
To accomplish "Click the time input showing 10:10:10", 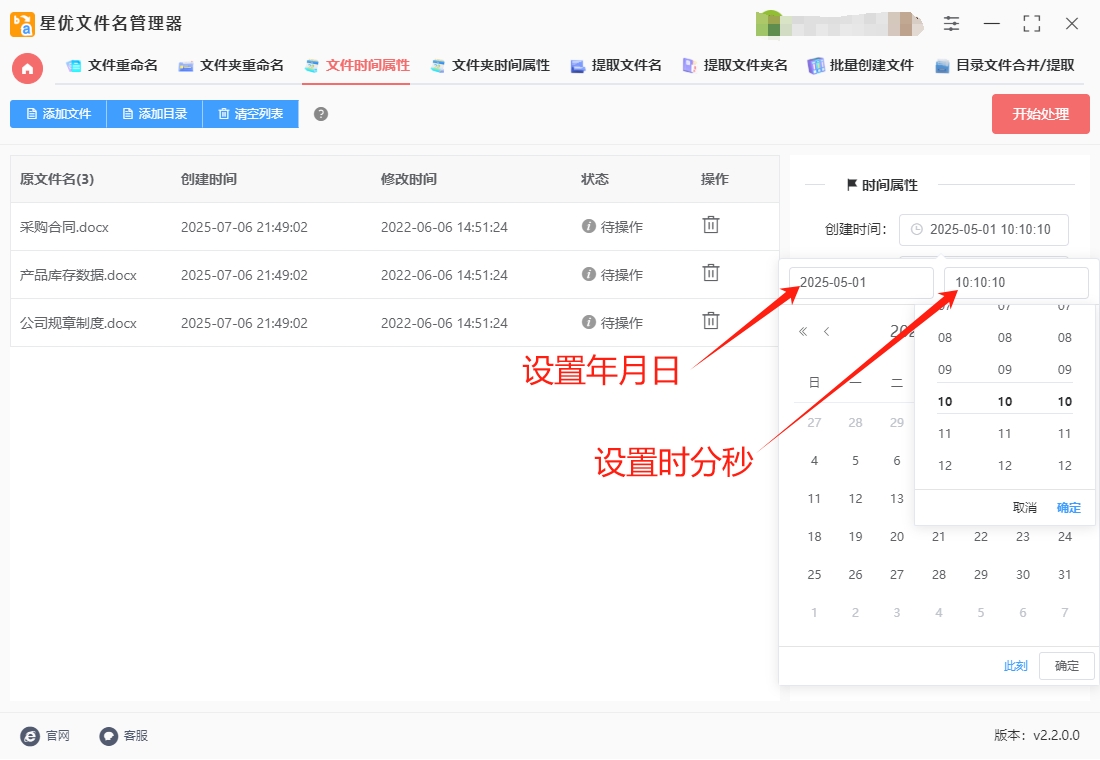I will click(1017, 283).
